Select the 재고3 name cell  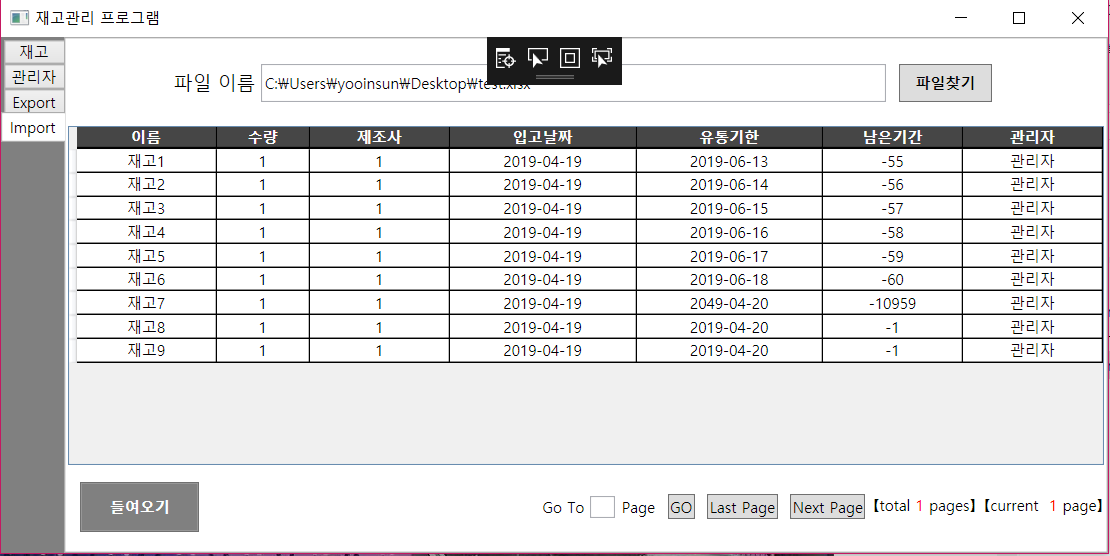[x=147, y=208]
